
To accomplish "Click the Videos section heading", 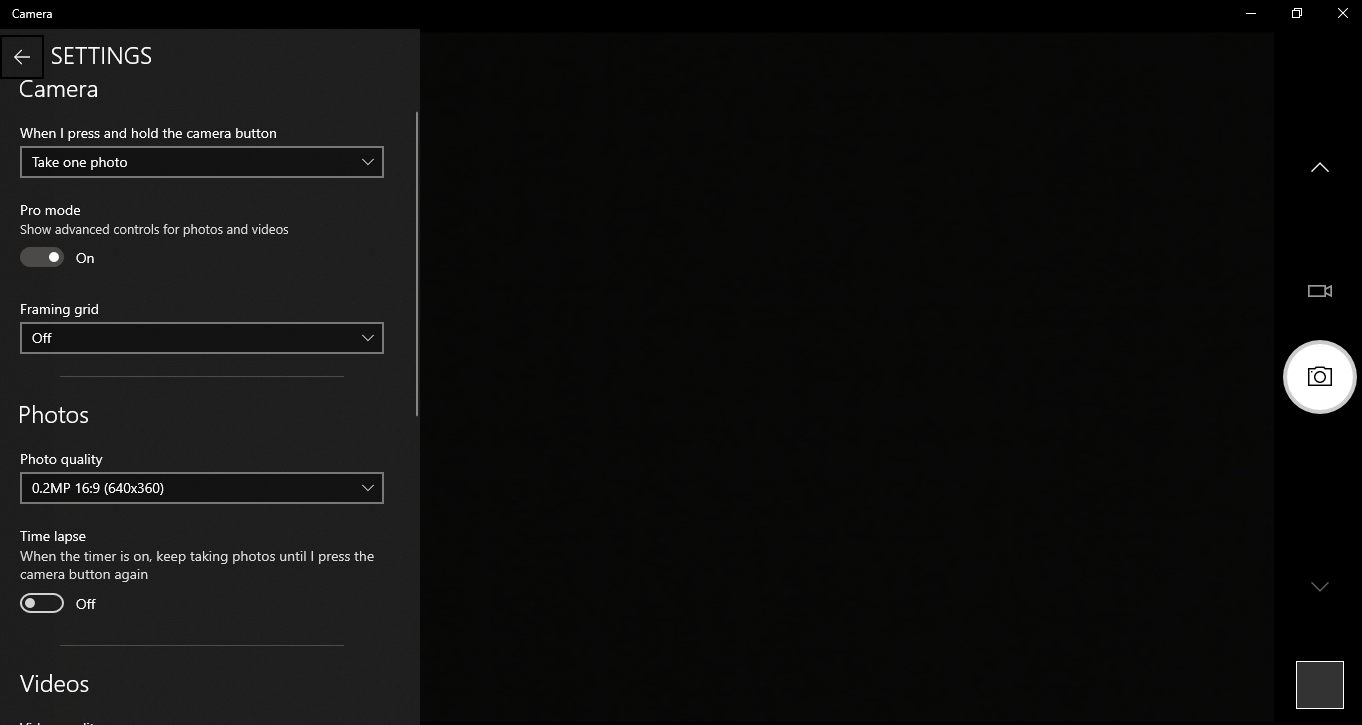I will [x=55, y=684].
